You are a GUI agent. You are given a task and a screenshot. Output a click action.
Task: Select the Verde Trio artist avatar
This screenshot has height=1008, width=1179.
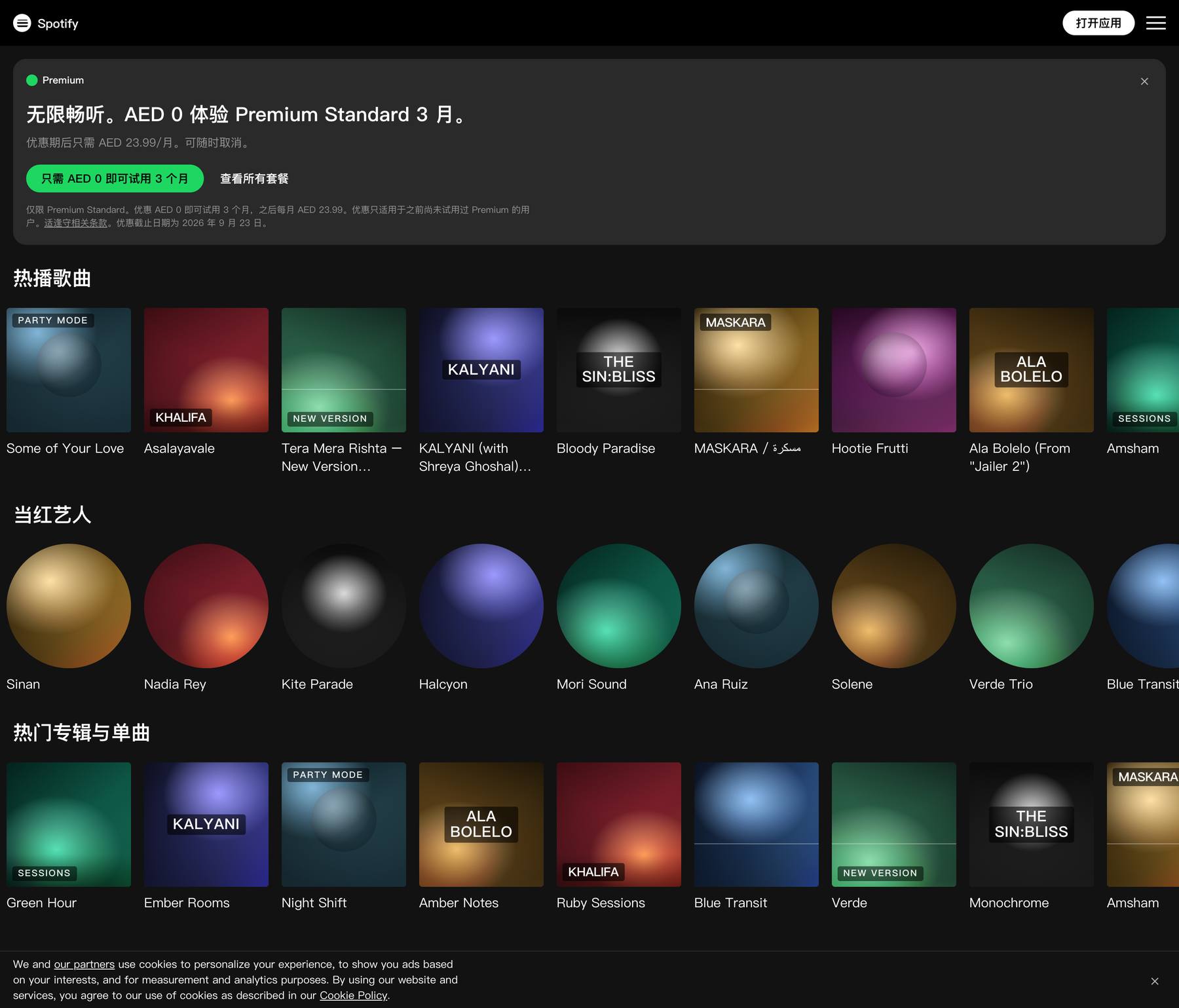click(1032, 606)
